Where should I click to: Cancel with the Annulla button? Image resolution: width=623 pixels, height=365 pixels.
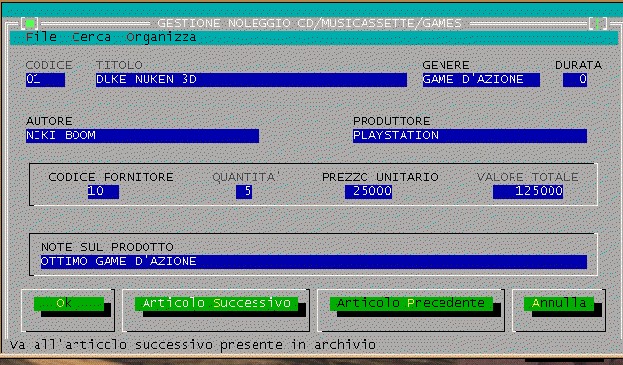coord(559,304)
